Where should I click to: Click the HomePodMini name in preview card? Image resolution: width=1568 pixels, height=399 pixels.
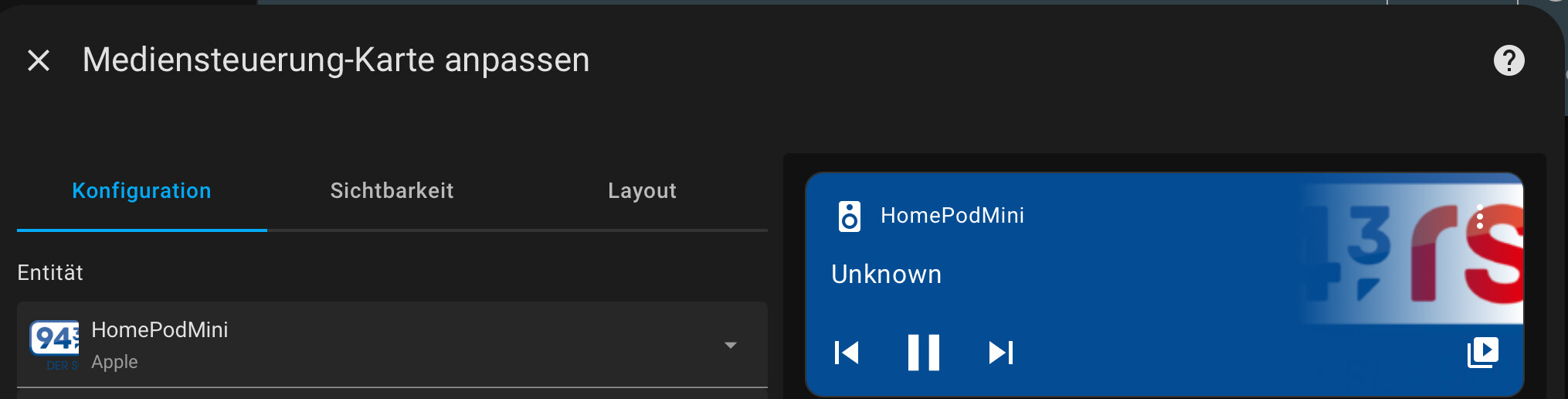pos(952,216)
